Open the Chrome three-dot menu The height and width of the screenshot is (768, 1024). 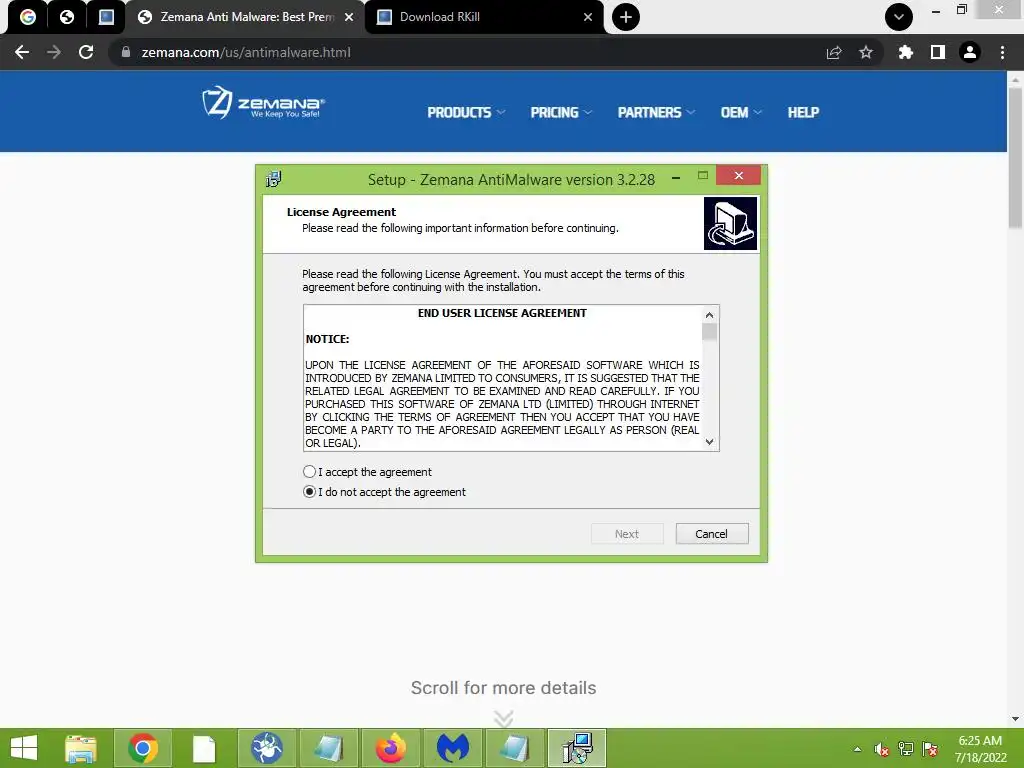[x=1002, y=52]
